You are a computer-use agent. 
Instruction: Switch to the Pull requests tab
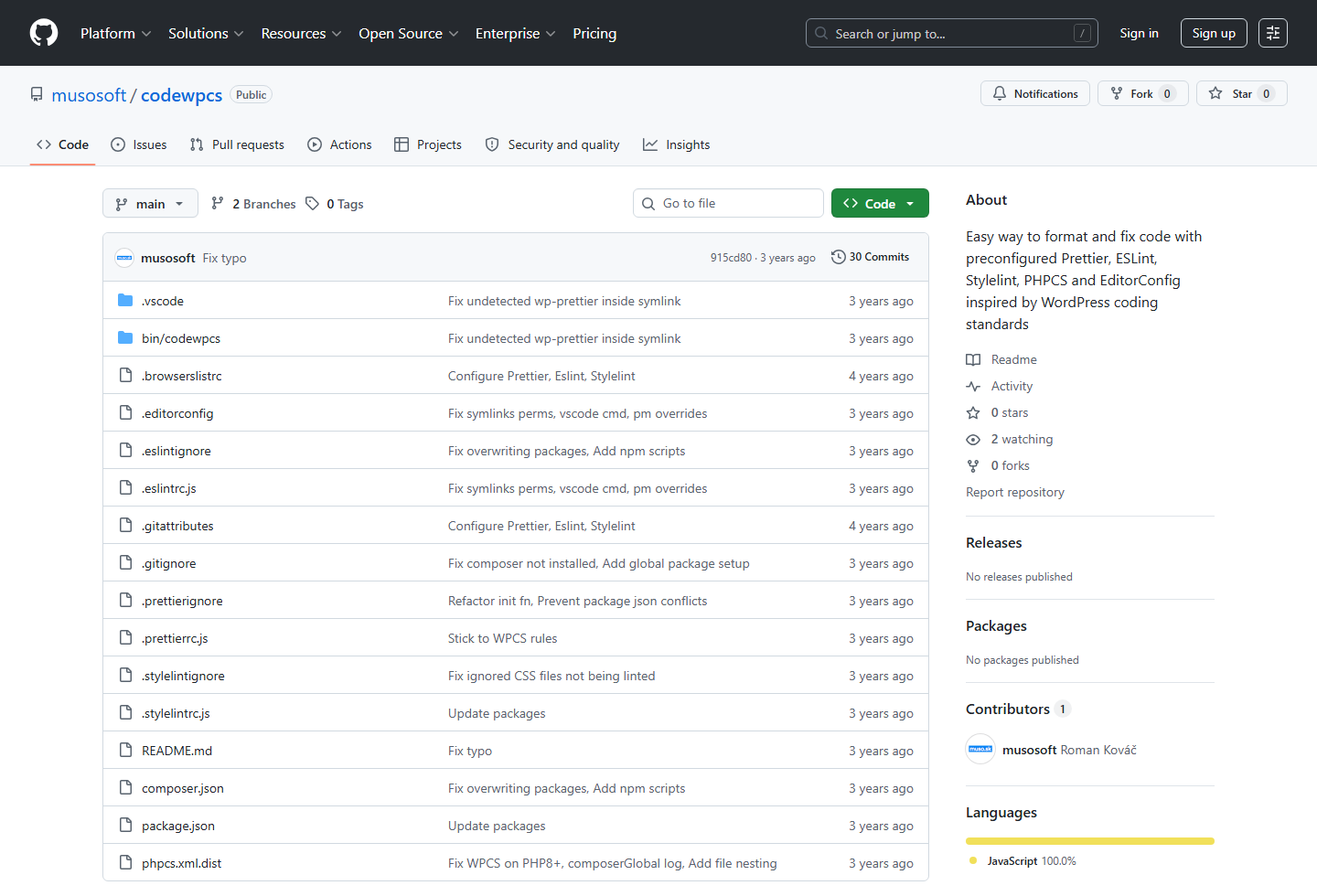point(237,144)
